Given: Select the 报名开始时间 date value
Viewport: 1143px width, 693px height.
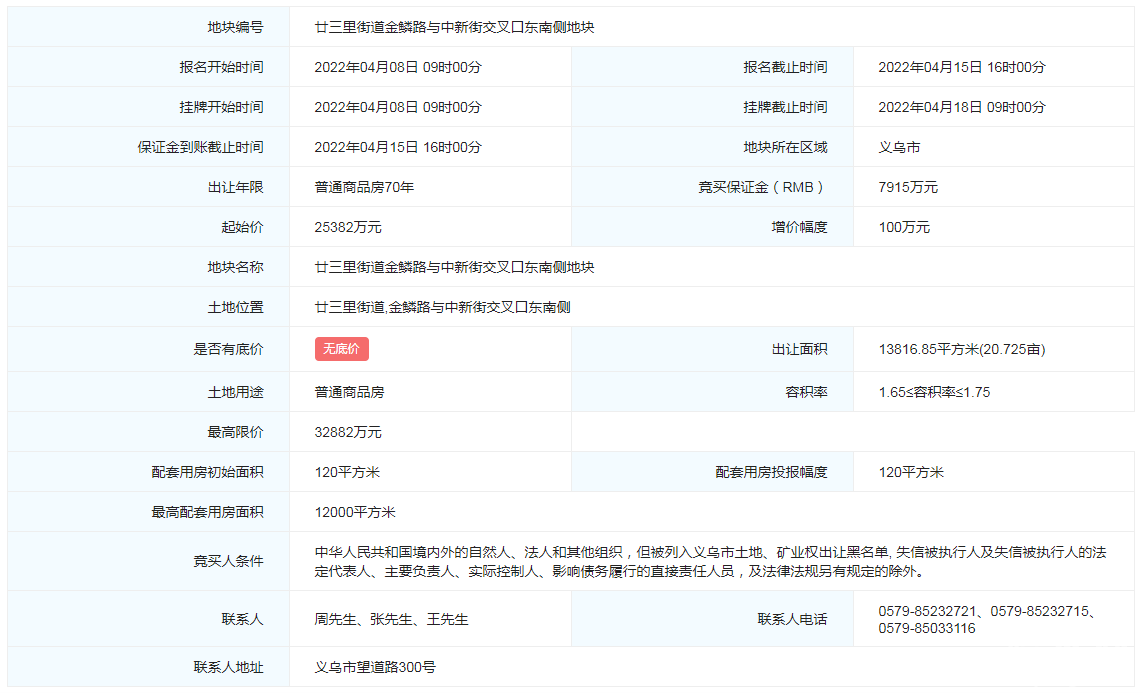Looking at the screenshot, I should point(398,67).
